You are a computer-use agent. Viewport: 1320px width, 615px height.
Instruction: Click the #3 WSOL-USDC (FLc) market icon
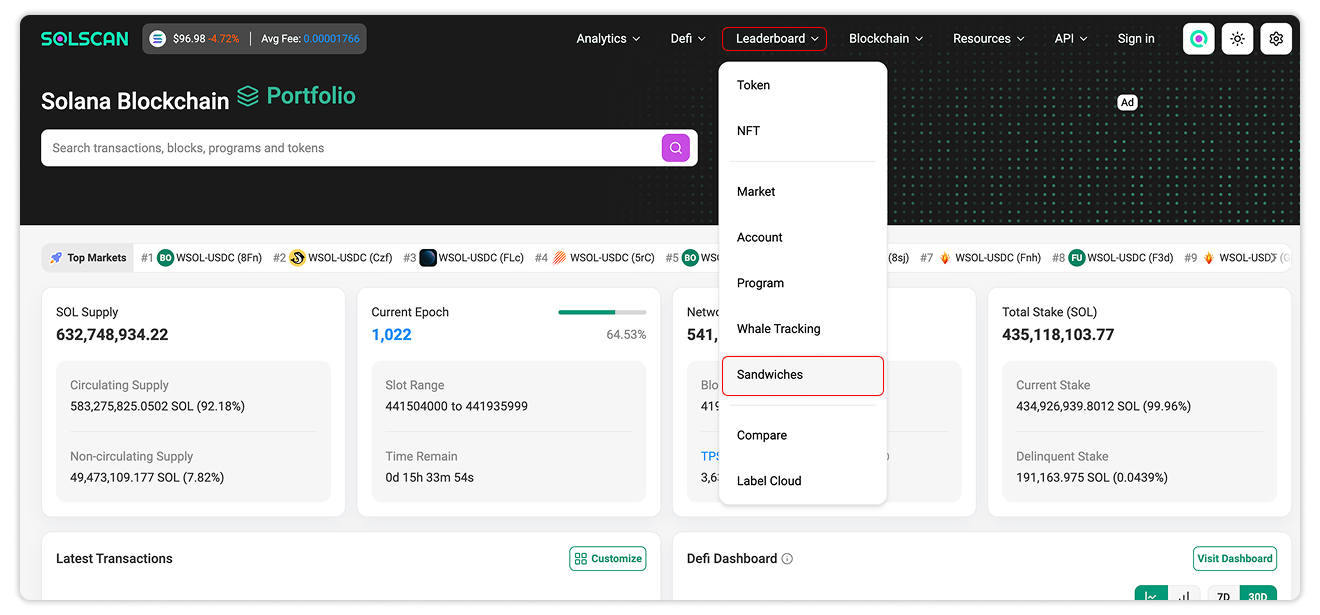428,258
